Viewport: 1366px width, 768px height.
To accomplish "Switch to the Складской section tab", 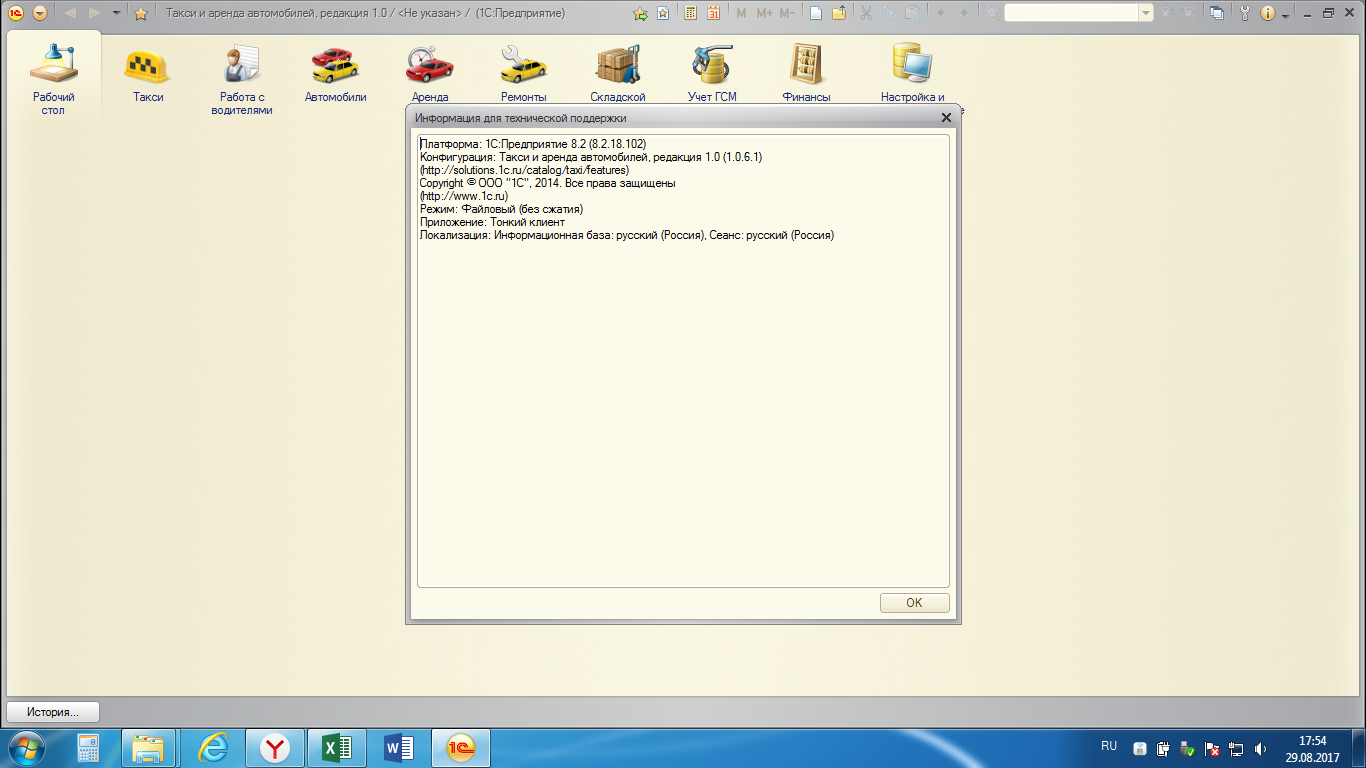I will click(617, 74).
